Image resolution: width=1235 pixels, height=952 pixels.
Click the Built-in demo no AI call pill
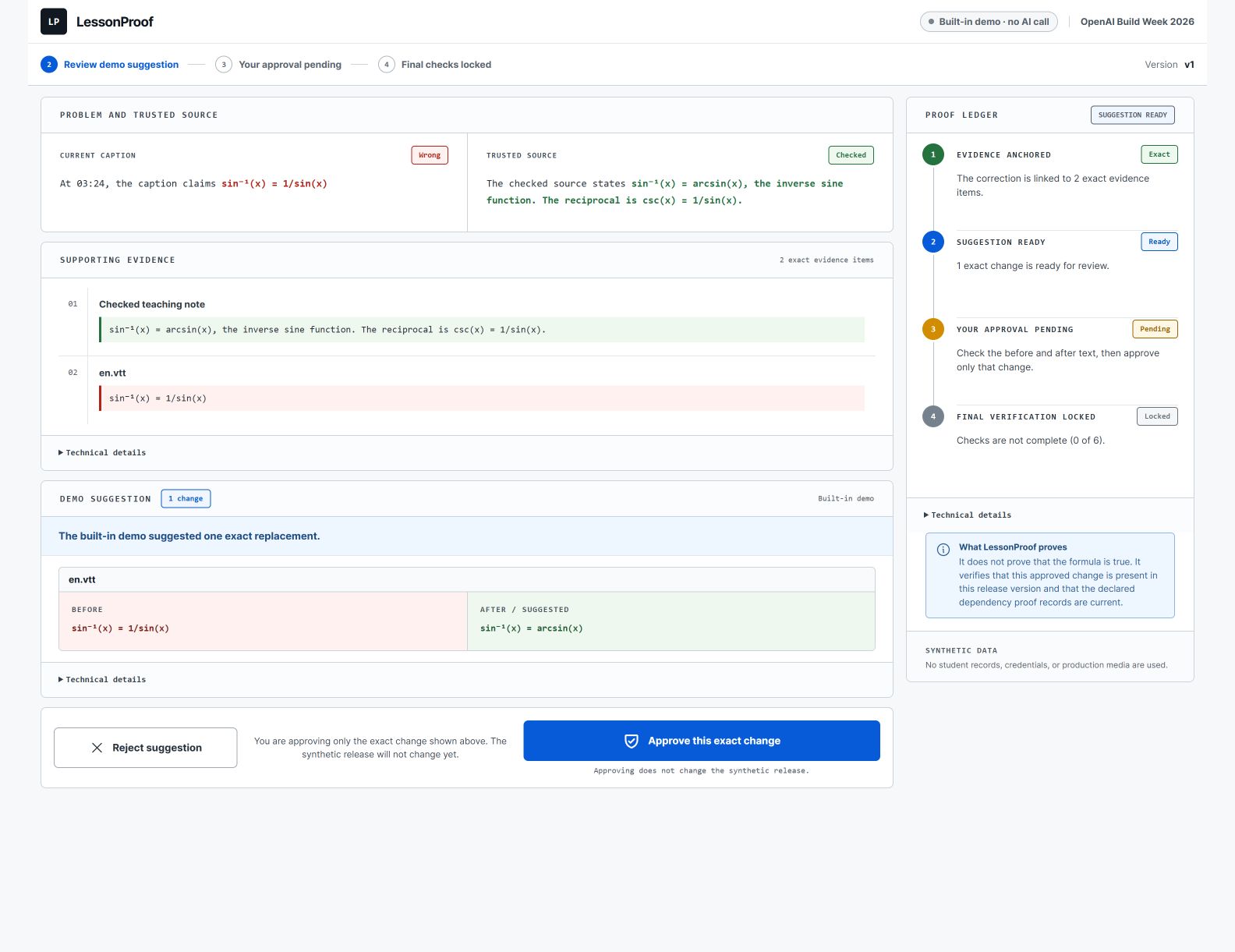click(x=989, y=22)
